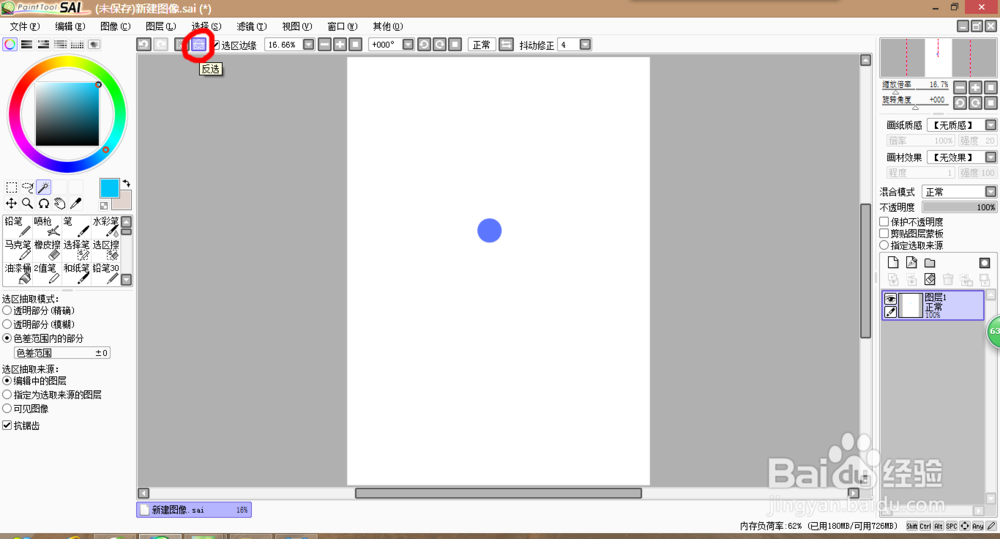Choose the 油漆桶 bucket tool

click(x=17, y=274)
